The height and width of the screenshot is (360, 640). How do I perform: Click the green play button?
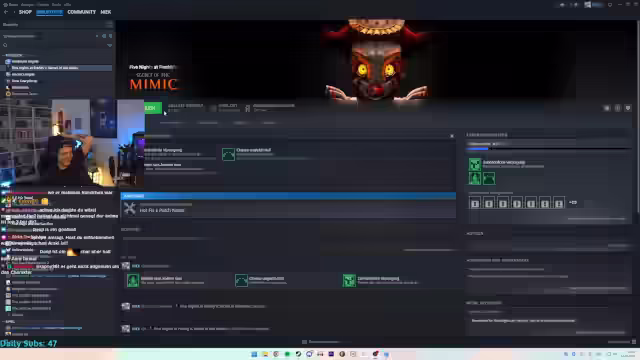coord(153,108)
